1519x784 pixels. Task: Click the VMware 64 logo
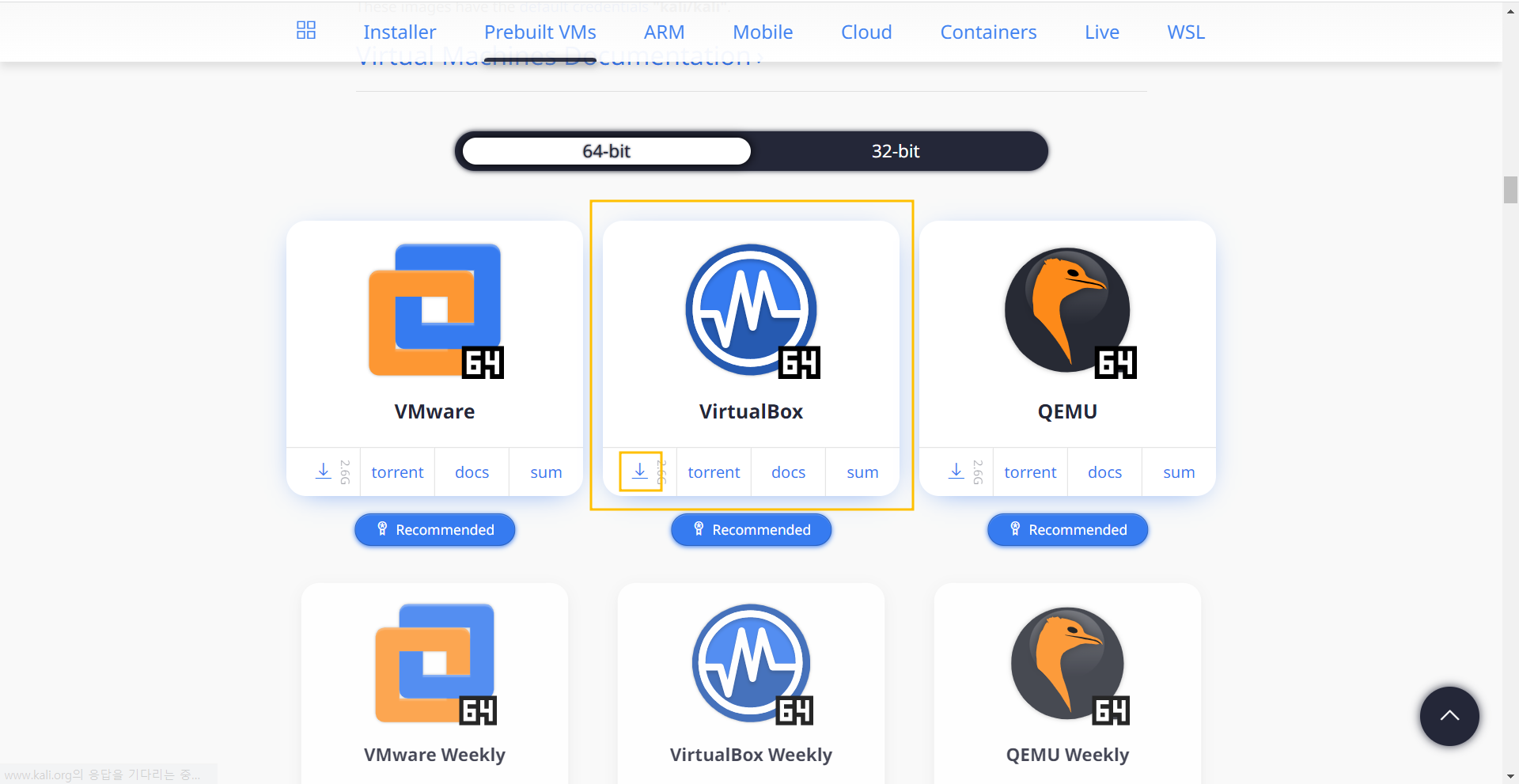tap(435, 310)
